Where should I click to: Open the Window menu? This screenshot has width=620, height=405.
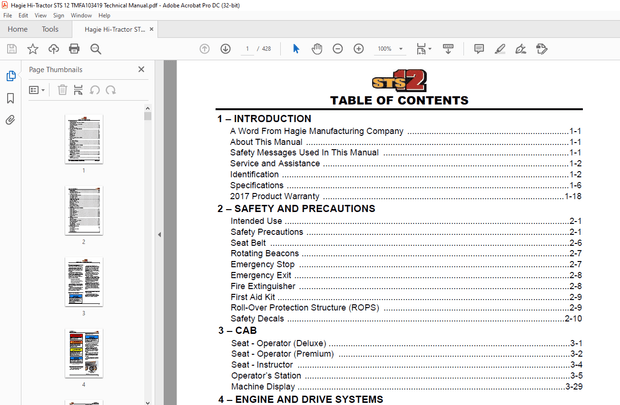(81, 15)
